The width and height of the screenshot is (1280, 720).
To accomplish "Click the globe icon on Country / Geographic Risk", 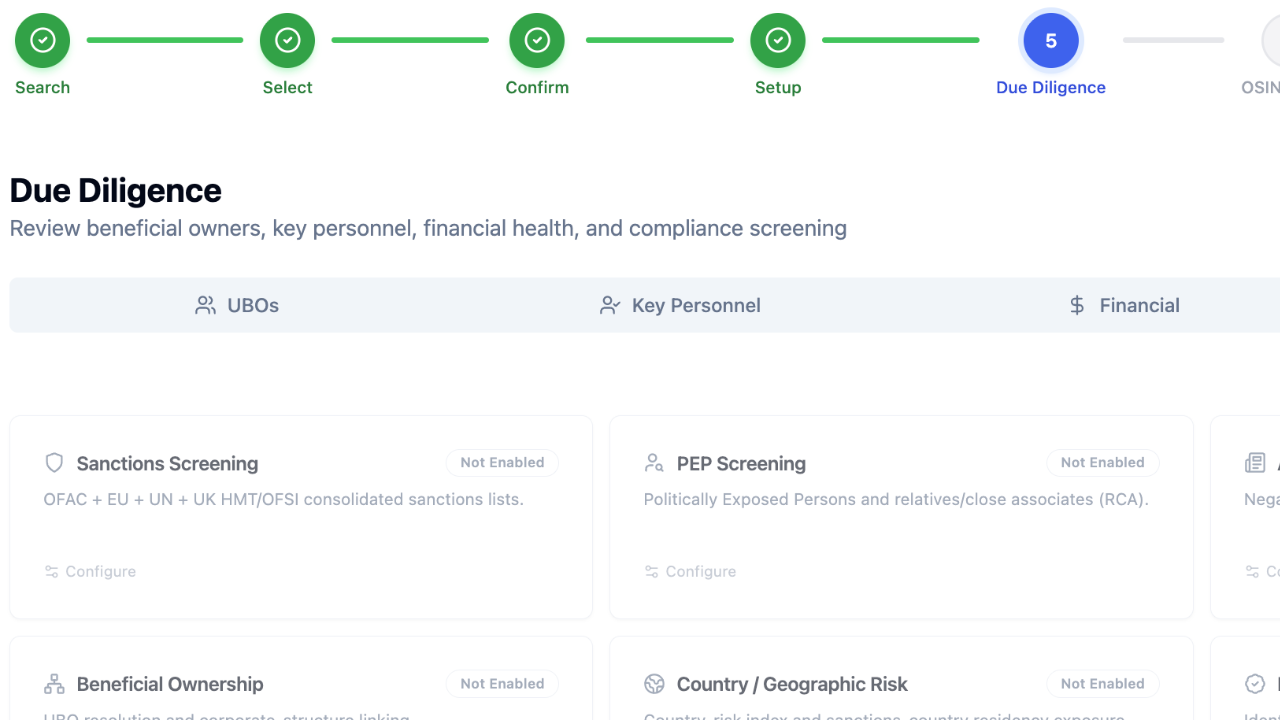I will click(x=655, y=684).
